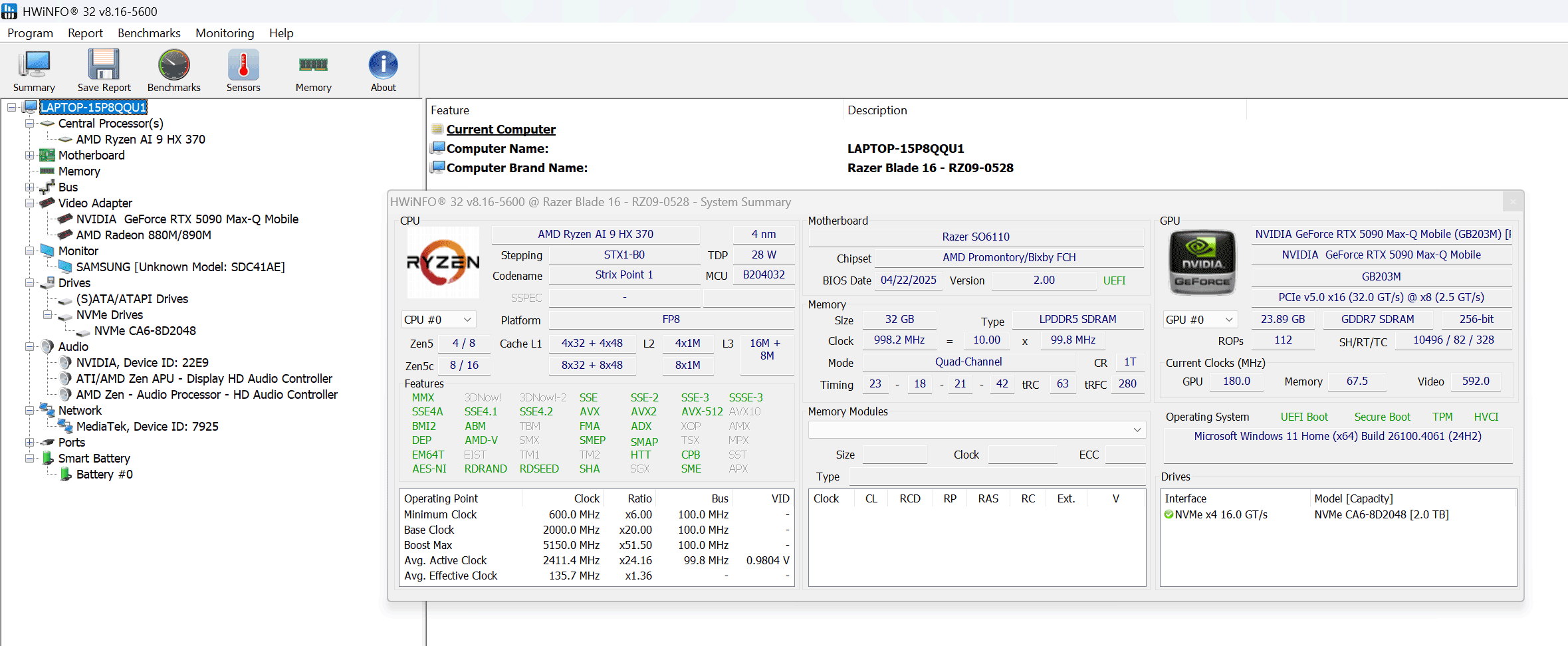The height and width of the screenshot is (646, 1568).
Task: Expand the Bus tree node
Action: [x=30, y=187]
